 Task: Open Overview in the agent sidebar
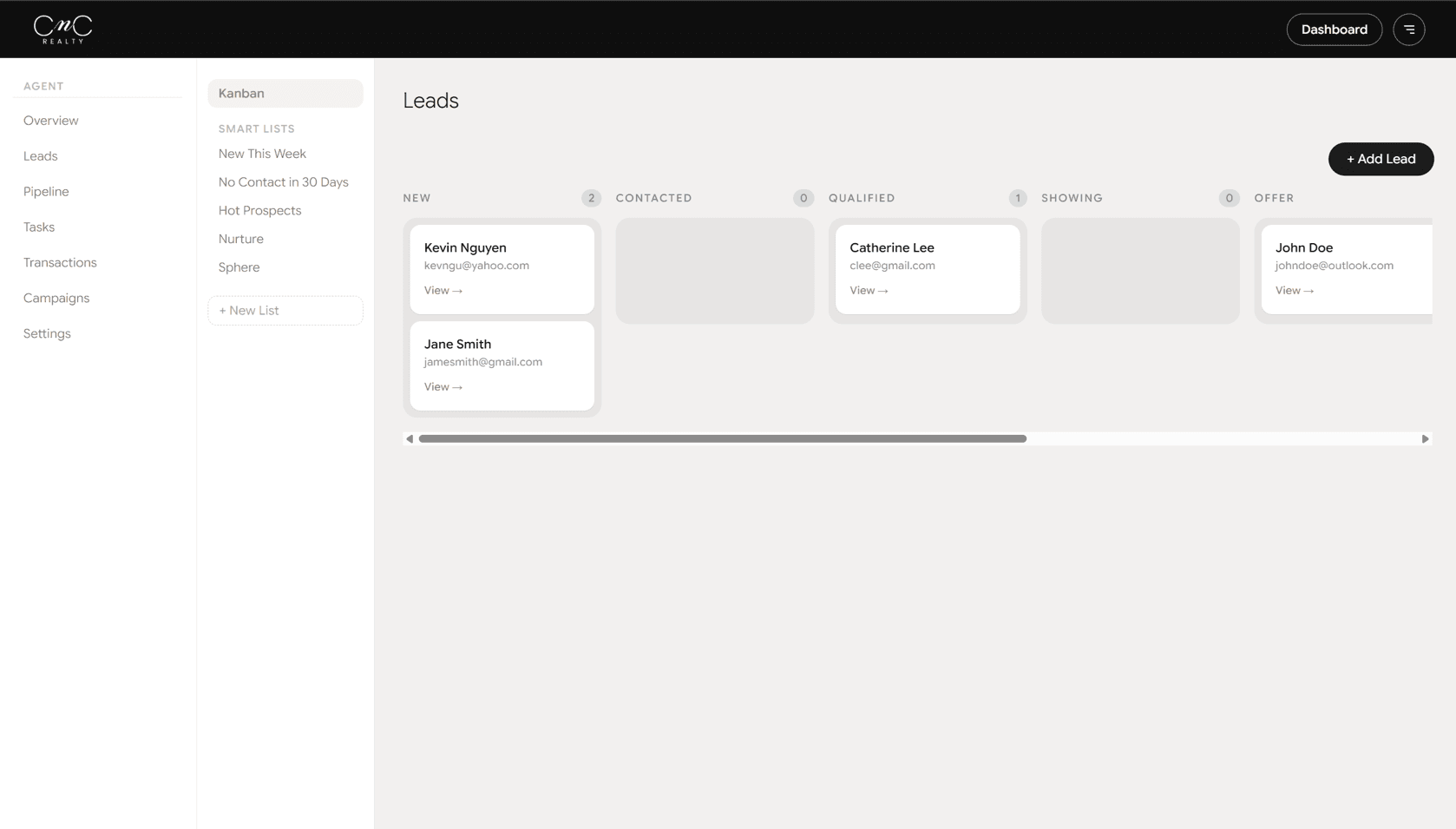click(x=51, y=121)
